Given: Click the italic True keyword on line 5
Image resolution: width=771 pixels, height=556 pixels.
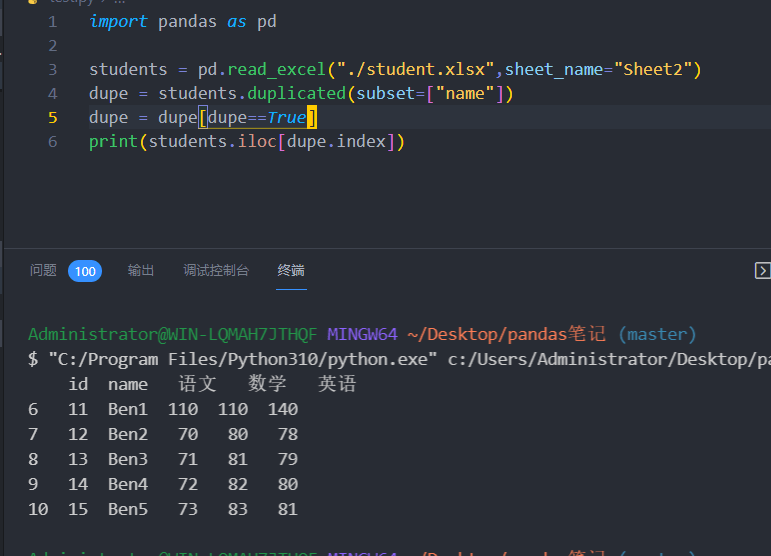Looking at the screenshot, I should pyautogui.click(x=287, y=118).
